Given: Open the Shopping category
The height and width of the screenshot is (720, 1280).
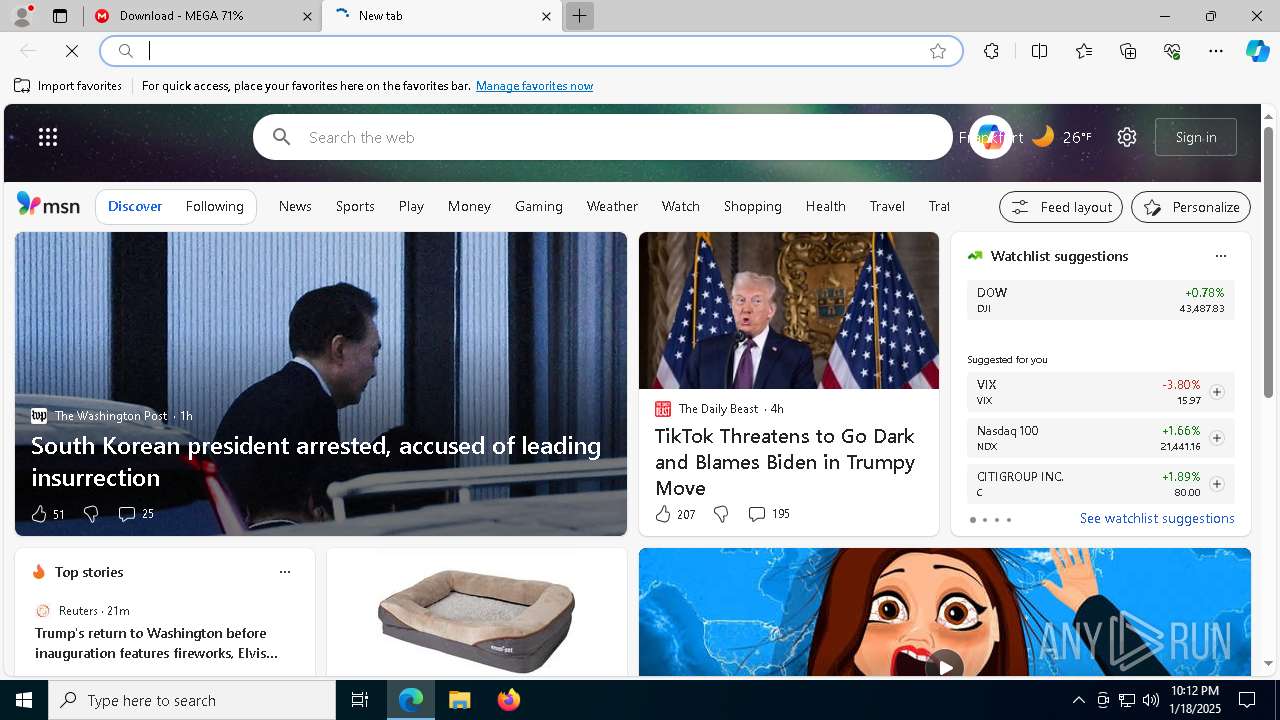Looking at the screenshot, I should pos(752,206).
